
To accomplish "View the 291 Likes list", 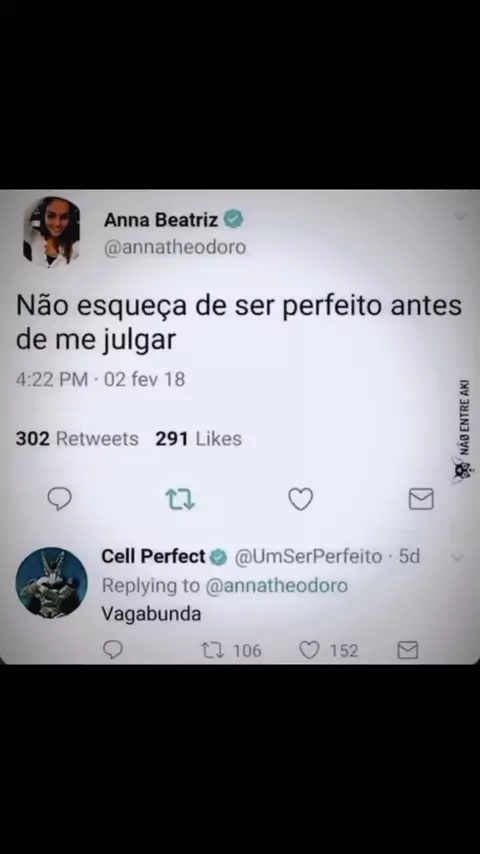I will (x=198, y=438).
